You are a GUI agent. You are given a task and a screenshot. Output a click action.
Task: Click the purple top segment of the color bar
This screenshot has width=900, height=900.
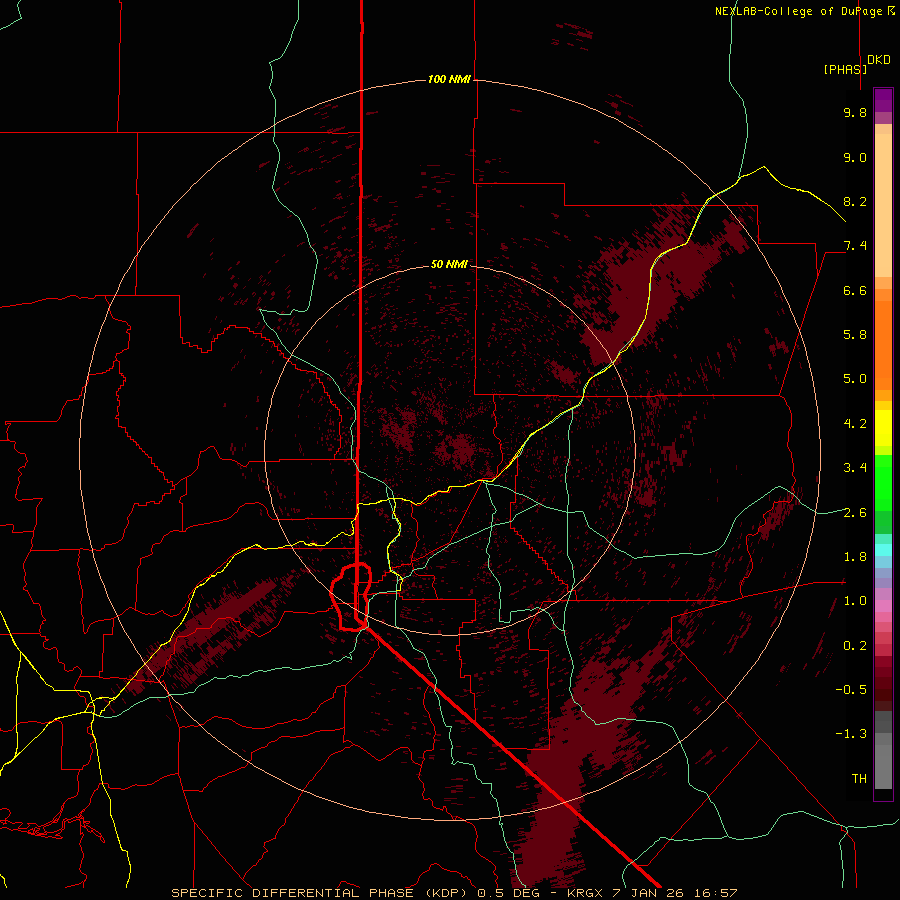pos(883,100)
